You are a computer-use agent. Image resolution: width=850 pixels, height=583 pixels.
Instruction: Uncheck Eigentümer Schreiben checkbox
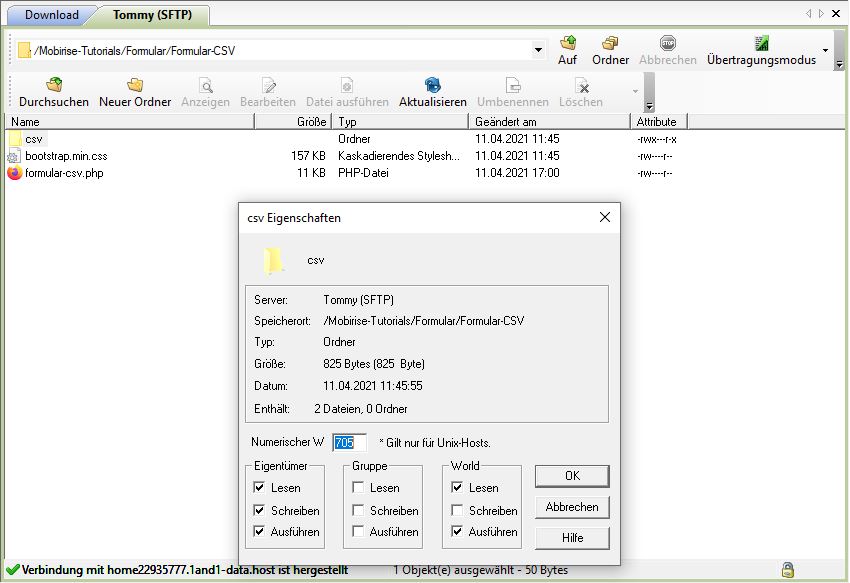point(259,510)
